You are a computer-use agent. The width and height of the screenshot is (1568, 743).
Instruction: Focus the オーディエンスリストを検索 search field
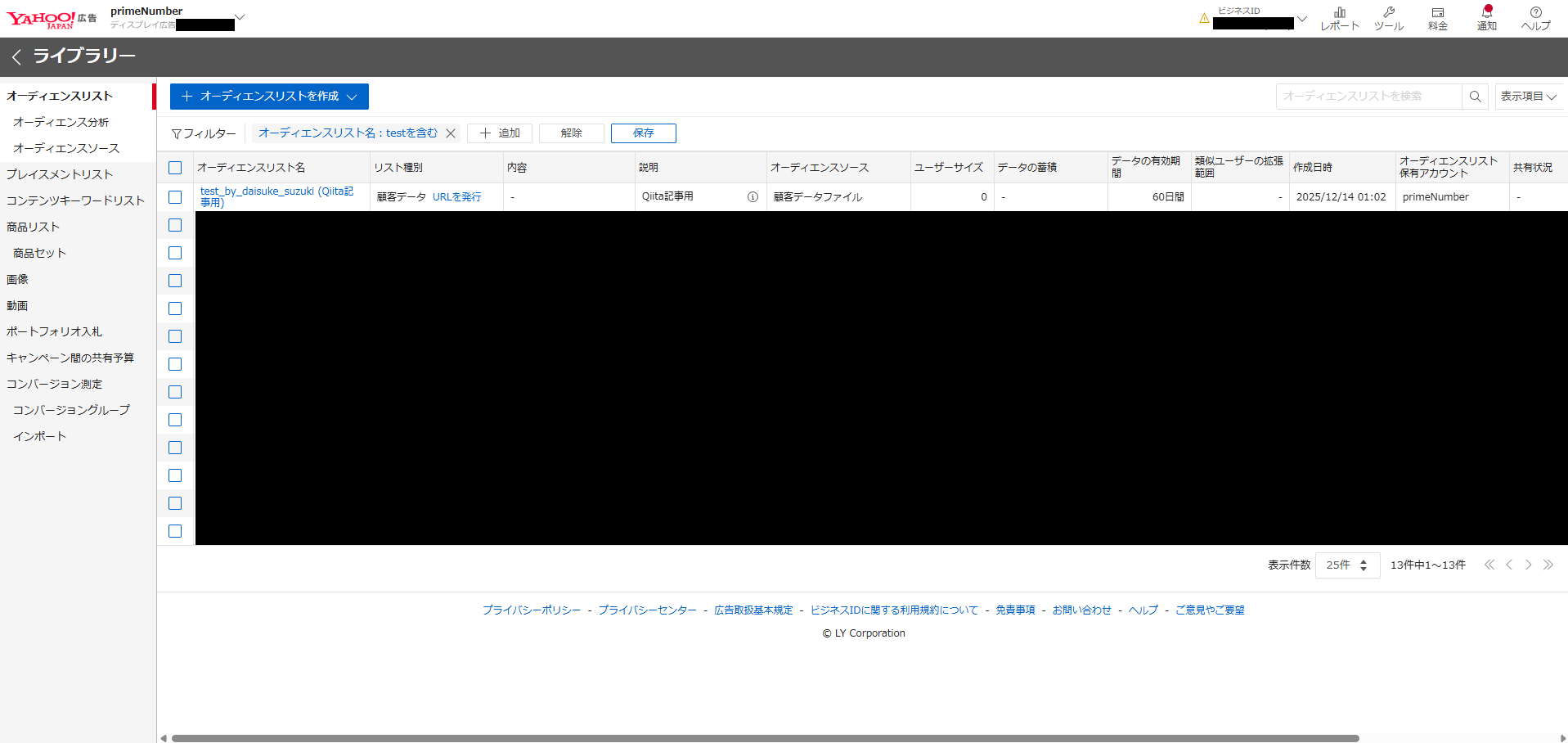[1368, 97]
